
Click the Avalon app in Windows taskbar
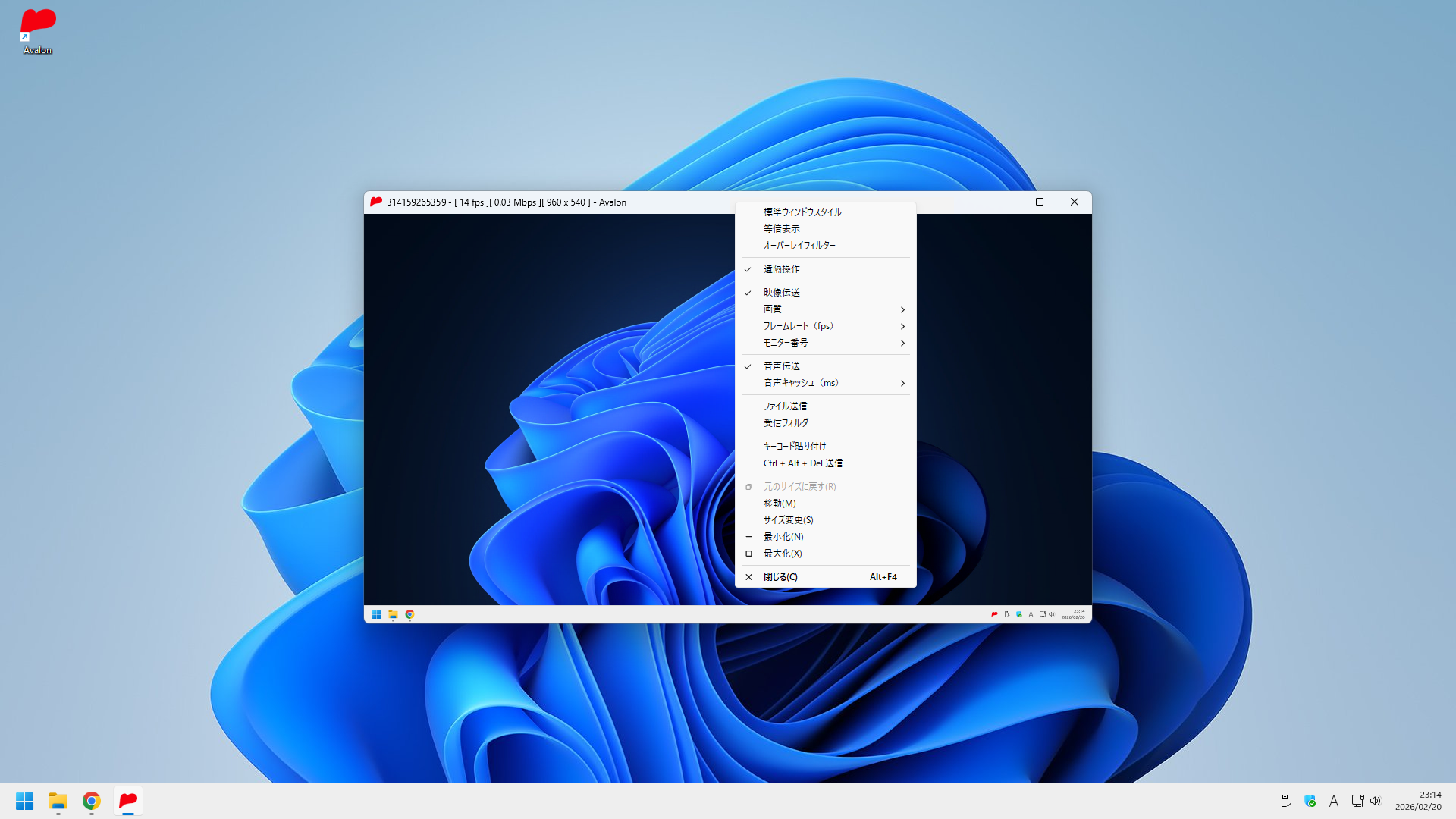pos(128,801)
